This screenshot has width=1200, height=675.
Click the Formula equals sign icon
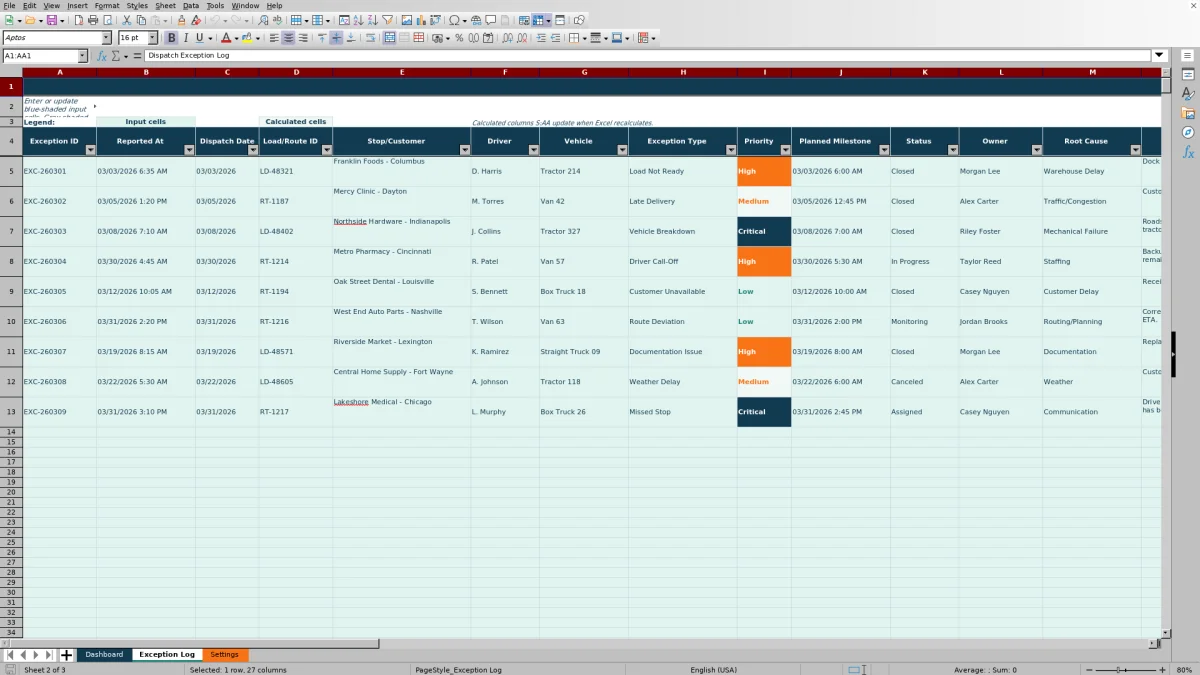[138, 56]
